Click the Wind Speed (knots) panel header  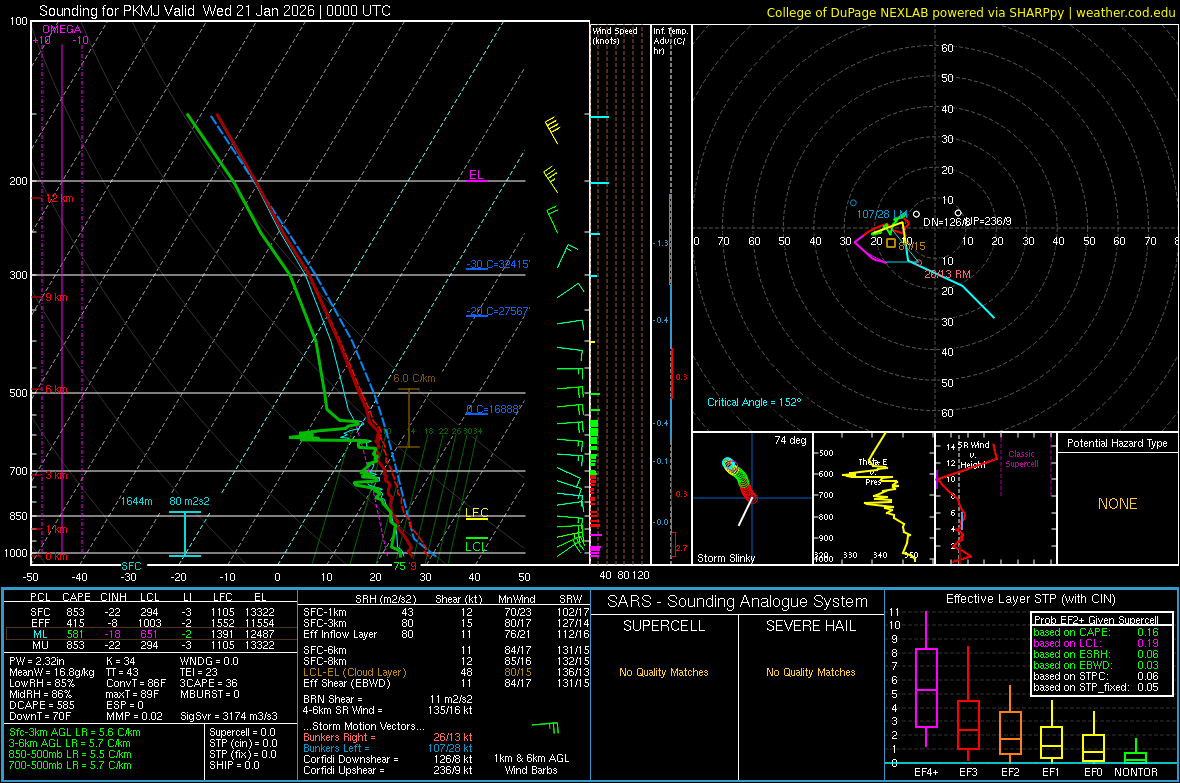[x=615, y=35]
